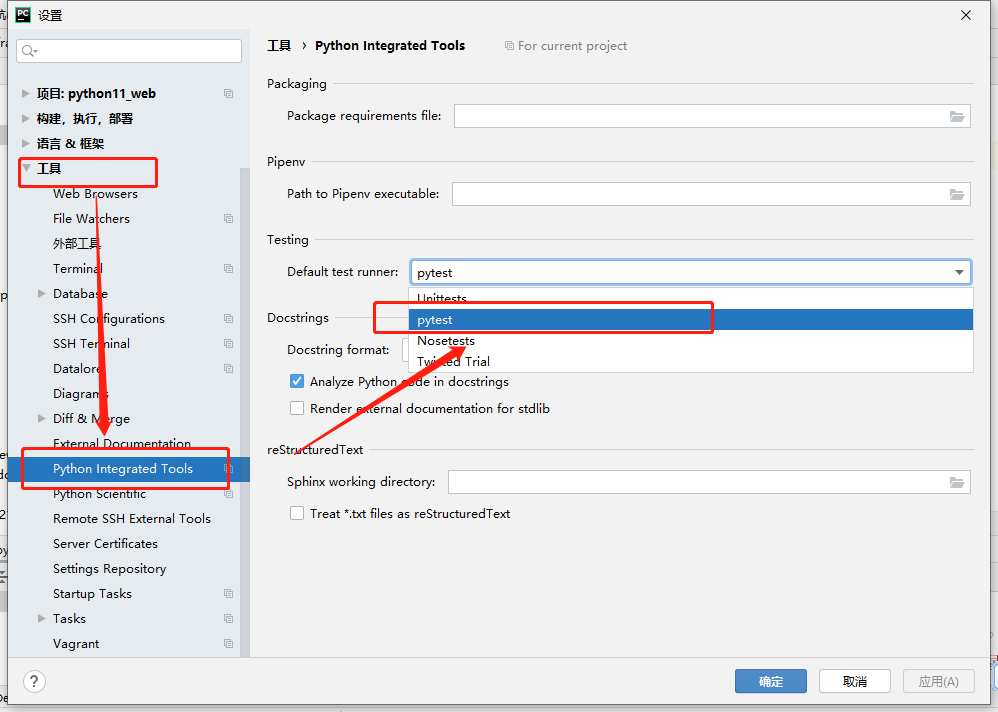This screenshot has height=712, width=998.
Task: Click the 取消 button
Action: click(854, 681)
